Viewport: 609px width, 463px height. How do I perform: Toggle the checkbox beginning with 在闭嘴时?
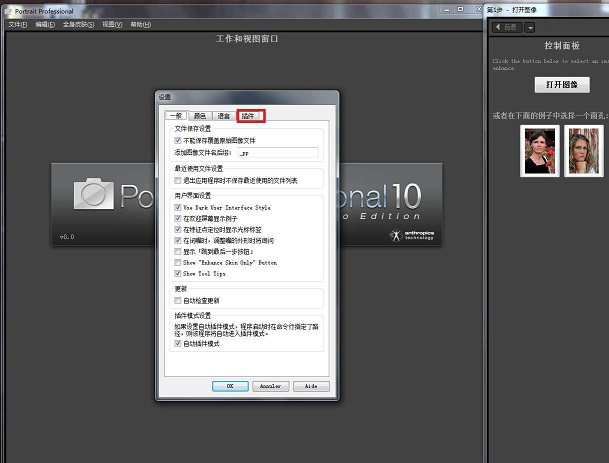(177, 240)
